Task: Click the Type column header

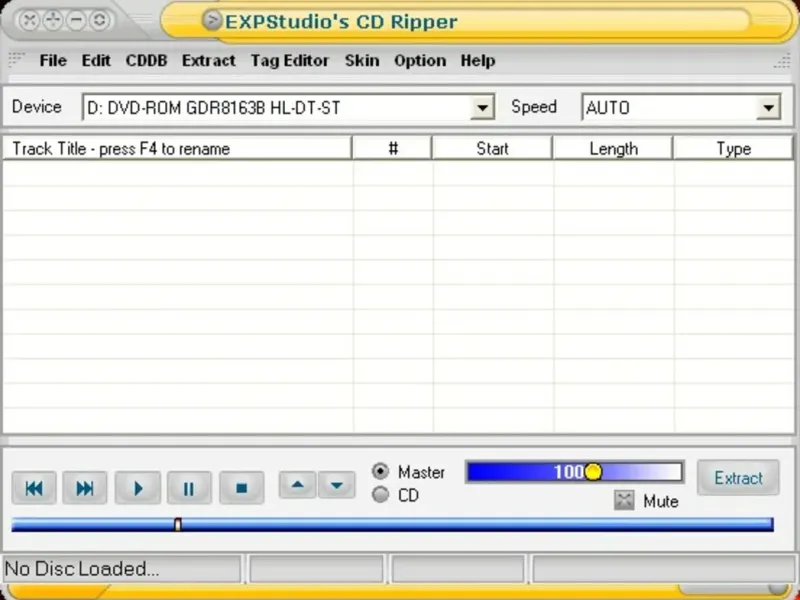Action: click(x=734, y=148)
